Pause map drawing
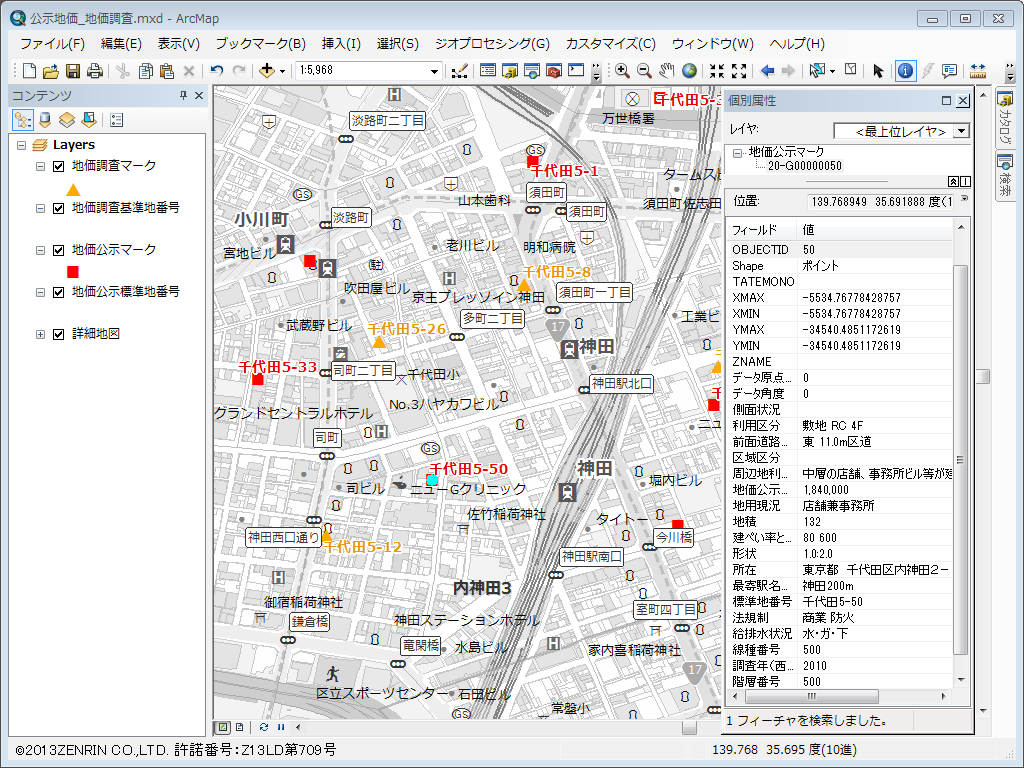This screenshot has width=1024, height=768. [281, 727]
